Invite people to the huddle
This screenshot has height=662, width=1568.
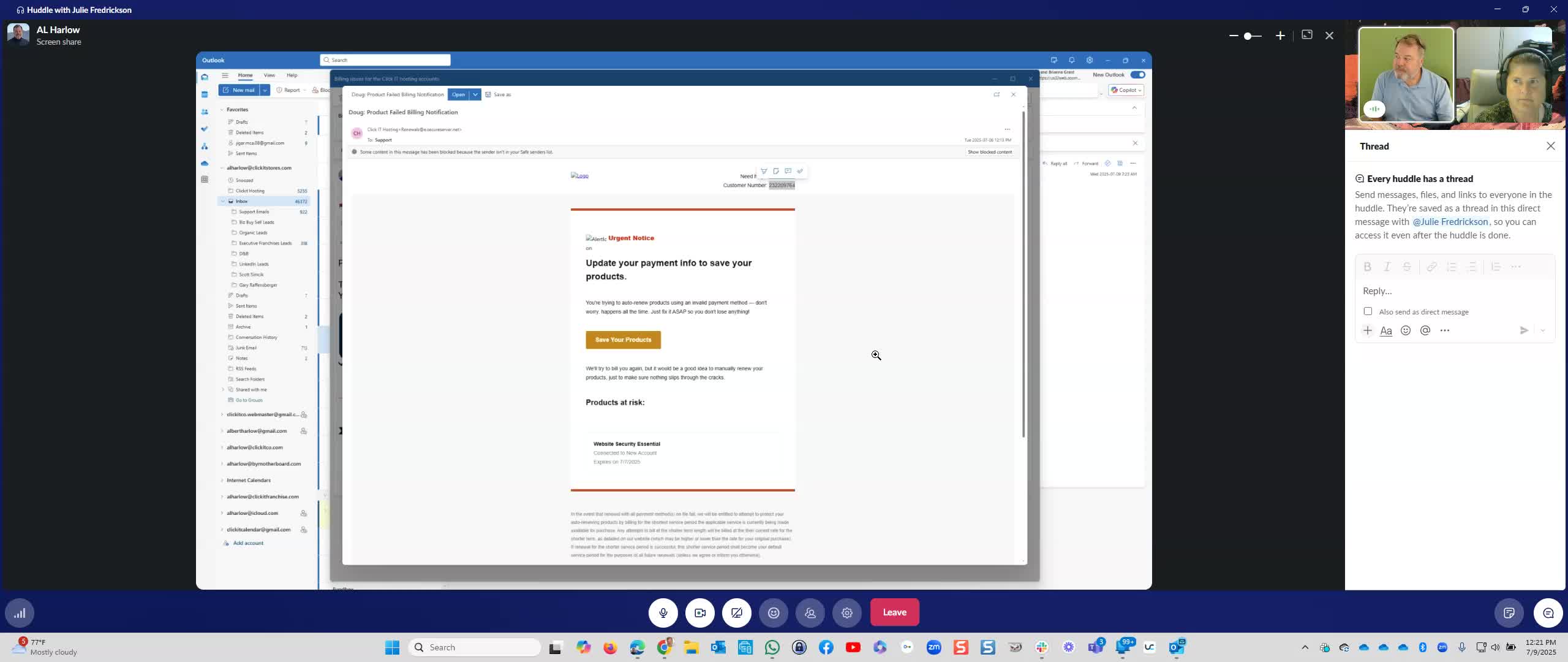pos(810,612)
